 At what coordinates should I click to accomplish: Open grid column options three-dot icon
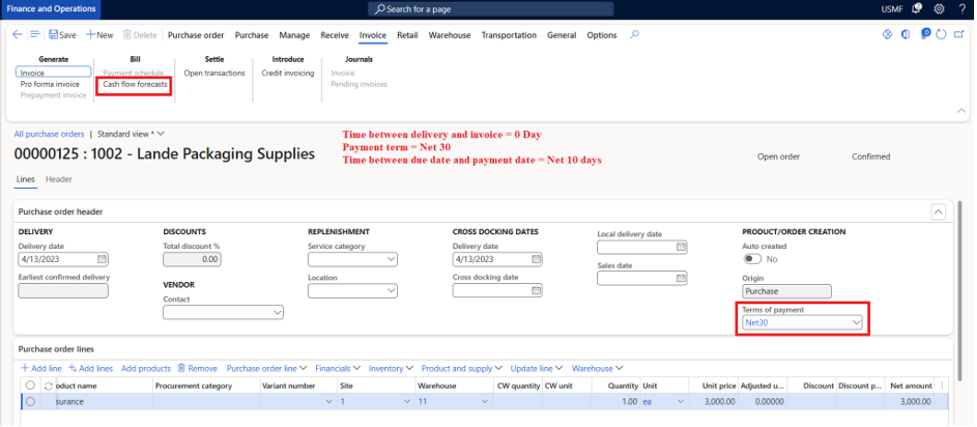coord(942,386)
